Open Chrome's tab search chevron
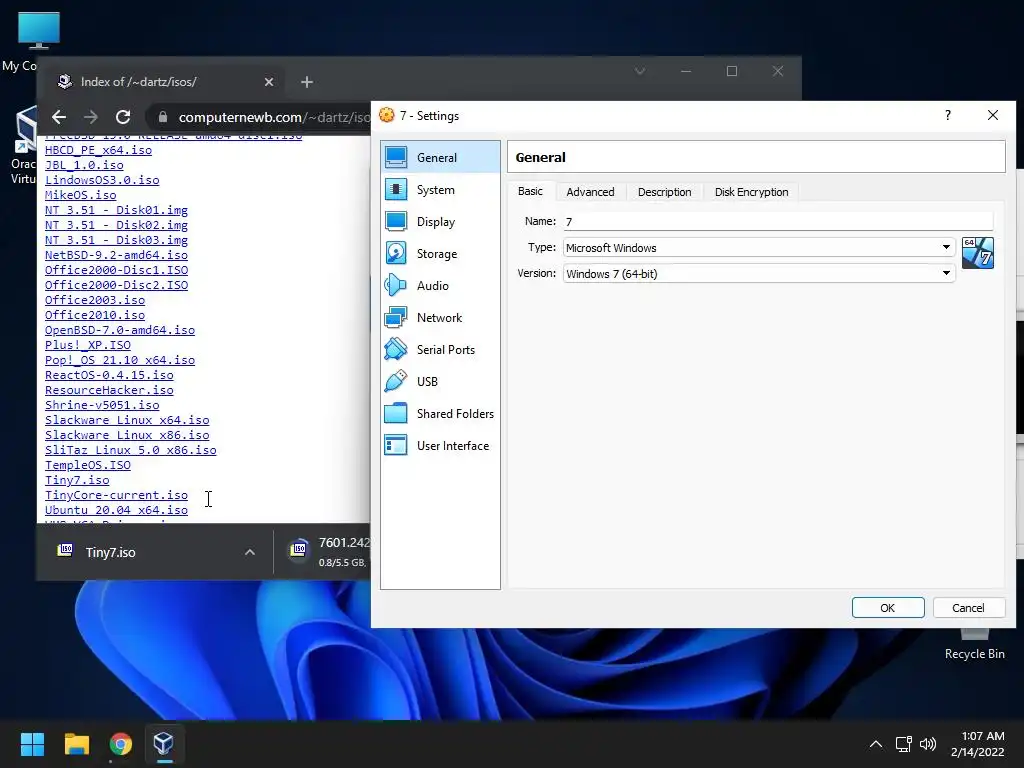This screenshot has height=768, width=1024. 640,71
